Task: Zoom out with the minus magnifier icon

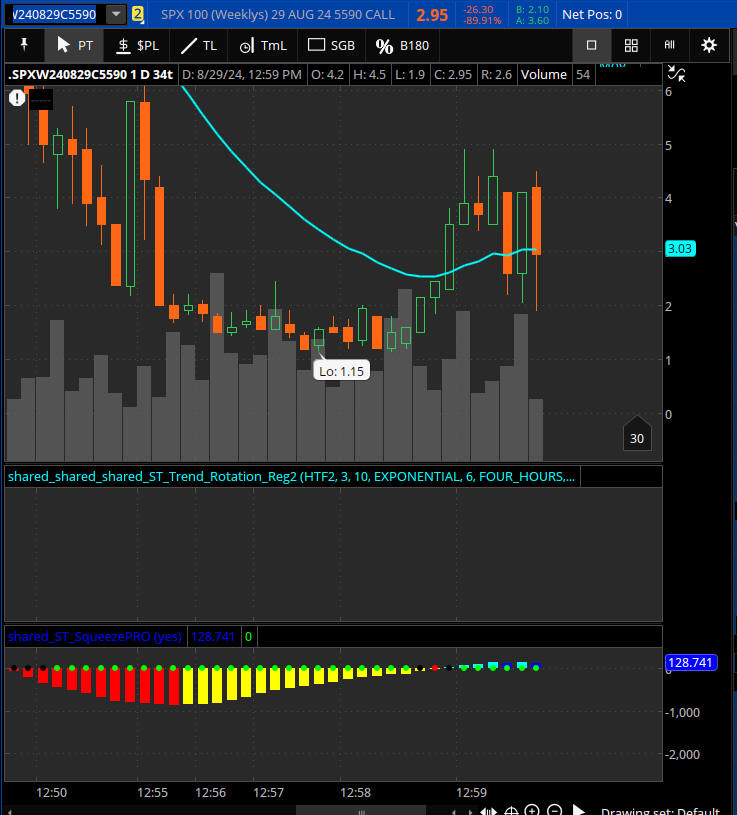Action: (555, 810)
